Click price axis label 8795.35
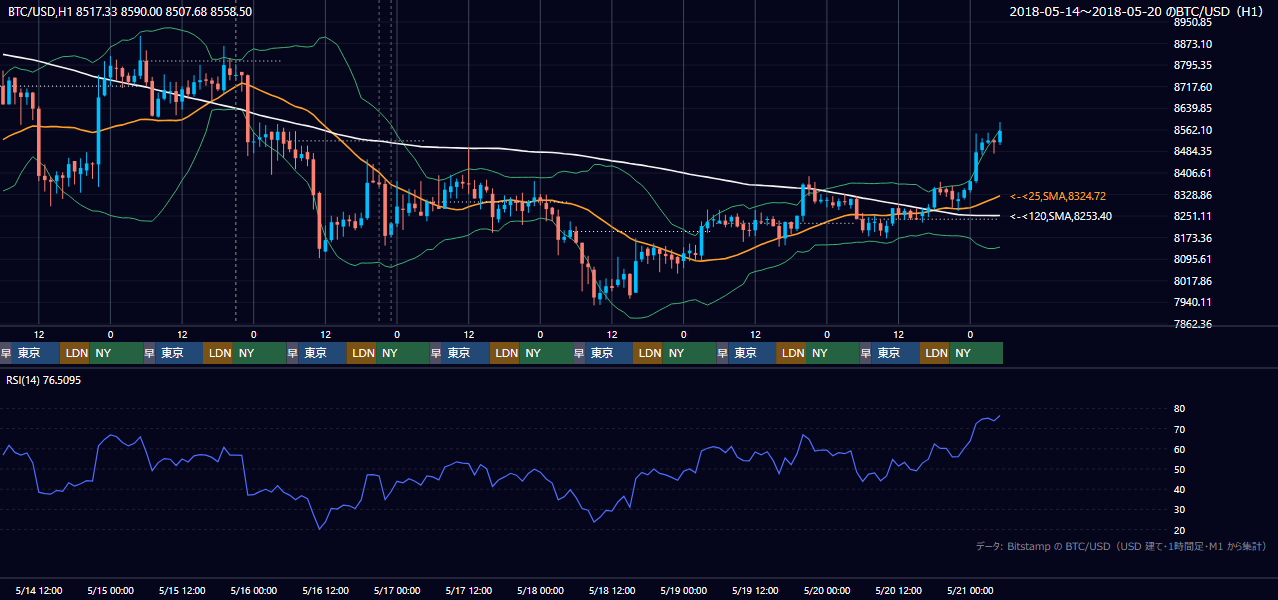 [x=1193, y=65]
